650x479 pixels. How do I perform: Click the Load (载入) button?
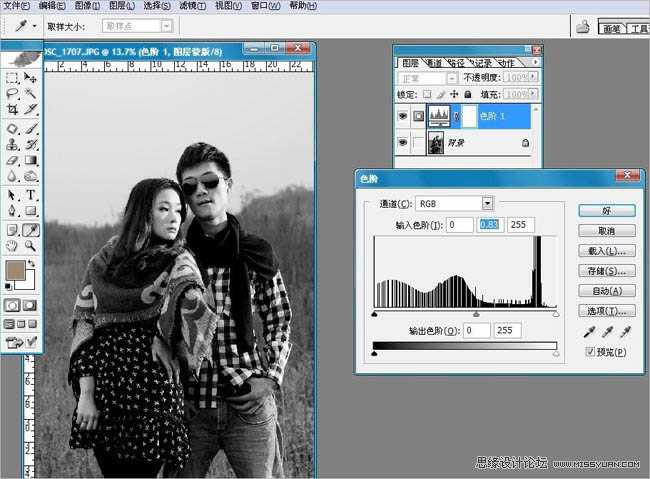[607, 250]
